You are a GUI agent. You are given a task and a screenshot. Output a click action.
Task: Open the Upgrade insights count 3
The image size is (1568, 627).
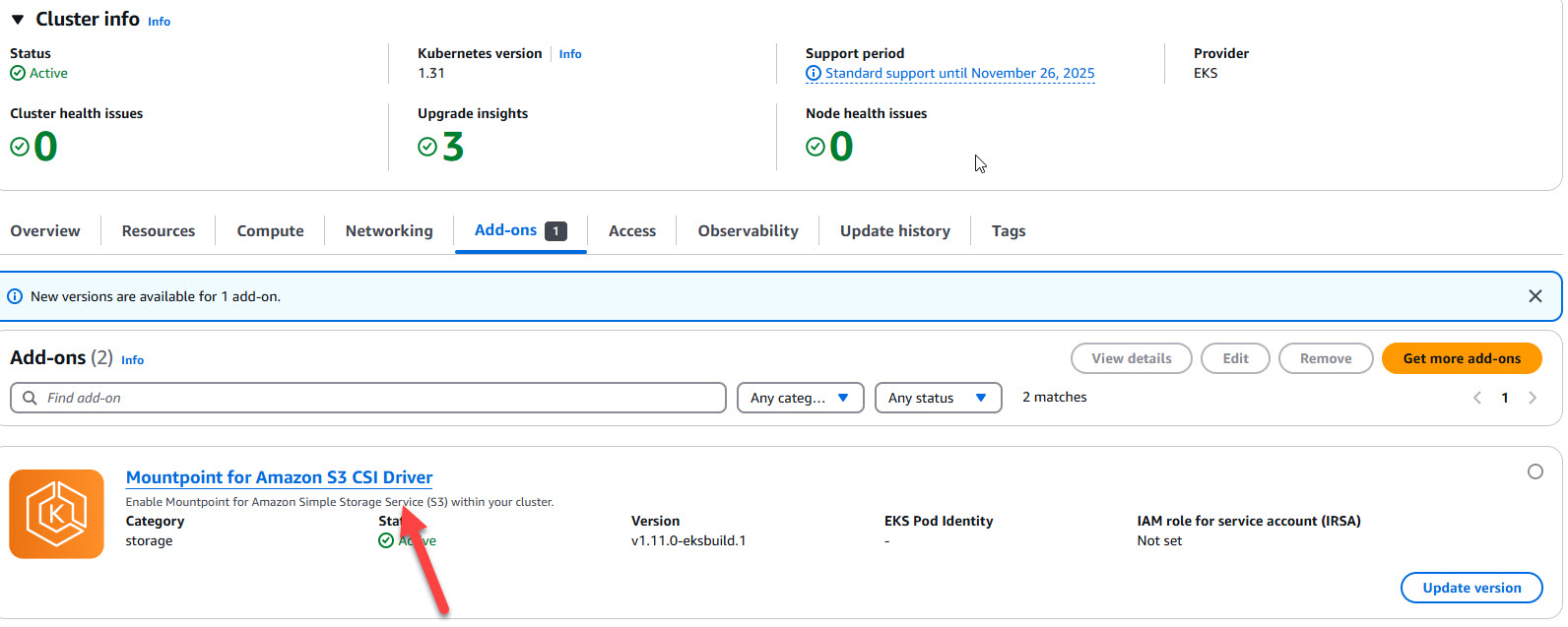(x=453, y=148)
